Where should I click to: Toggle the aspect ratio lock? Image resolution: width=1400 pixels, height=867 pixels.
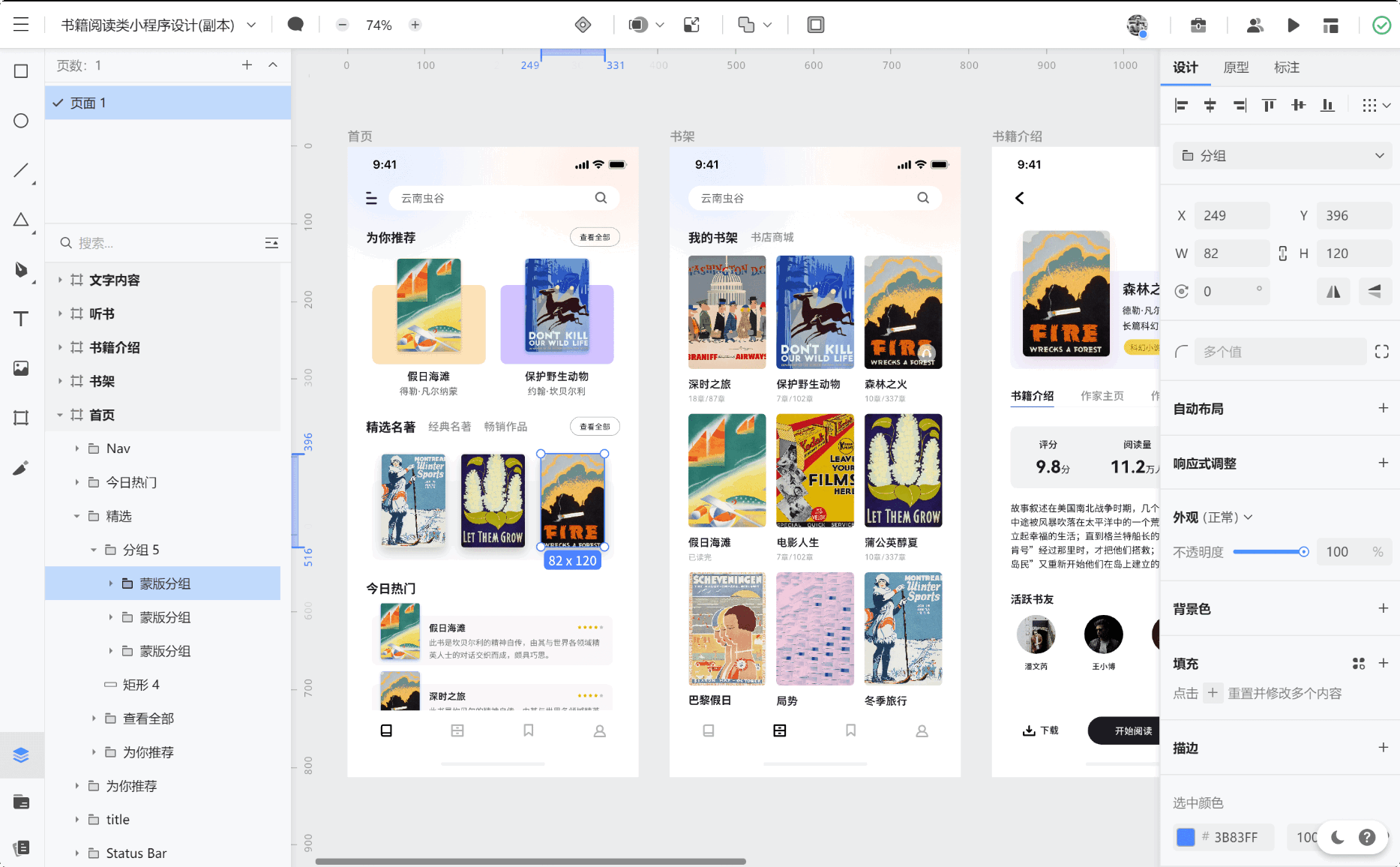[1283, 253]
